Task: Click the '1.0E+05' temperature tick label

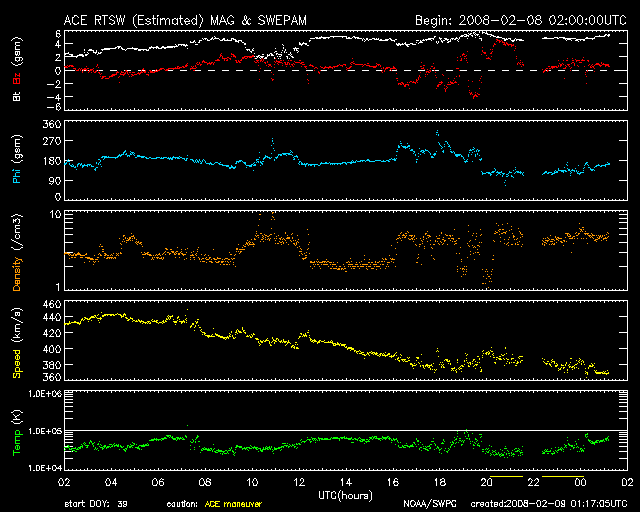Action: click(45, 432)
